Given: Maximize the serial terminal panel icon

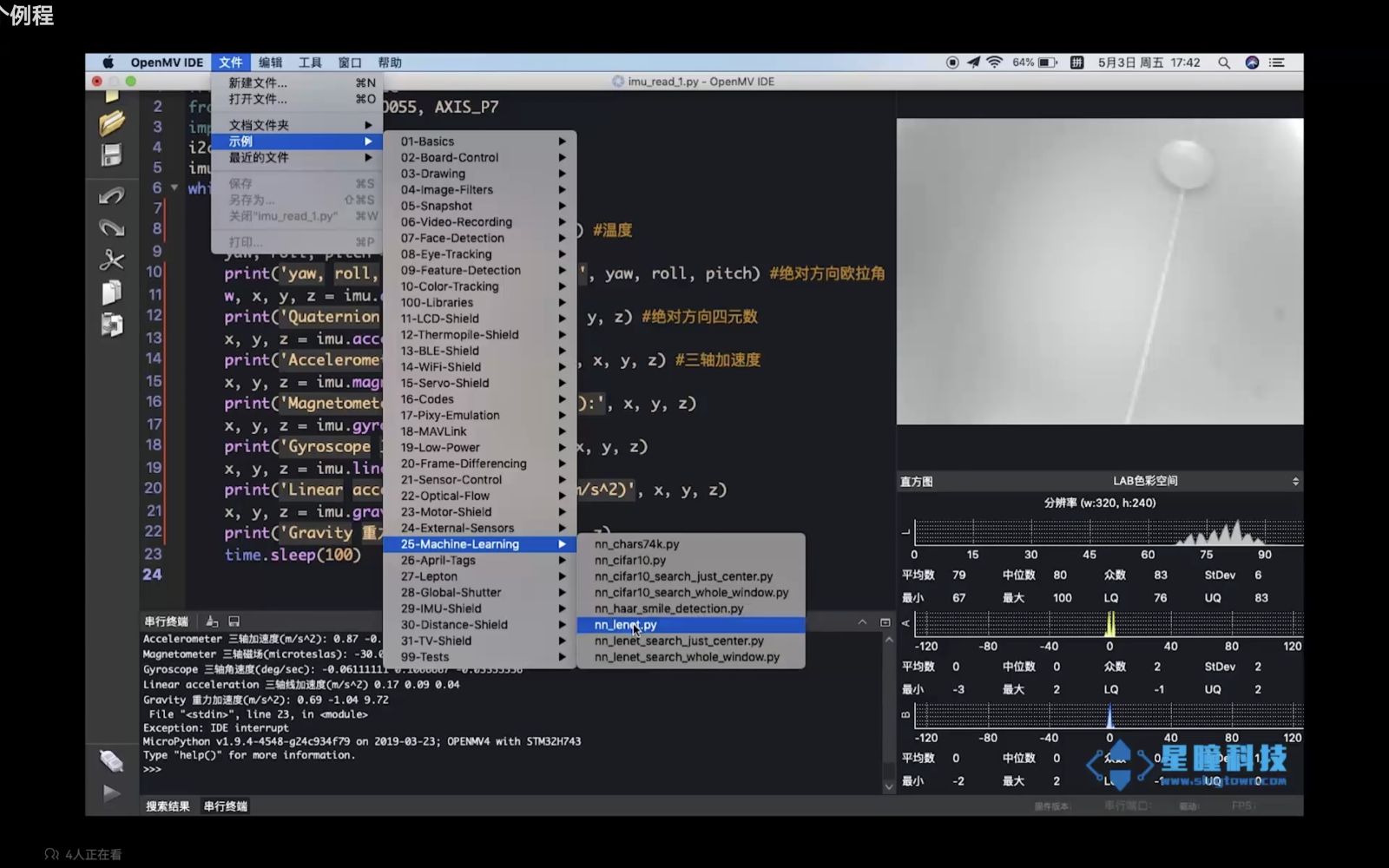Looking at the screenshot, I should pyautogui.click(x=885, y=621).
